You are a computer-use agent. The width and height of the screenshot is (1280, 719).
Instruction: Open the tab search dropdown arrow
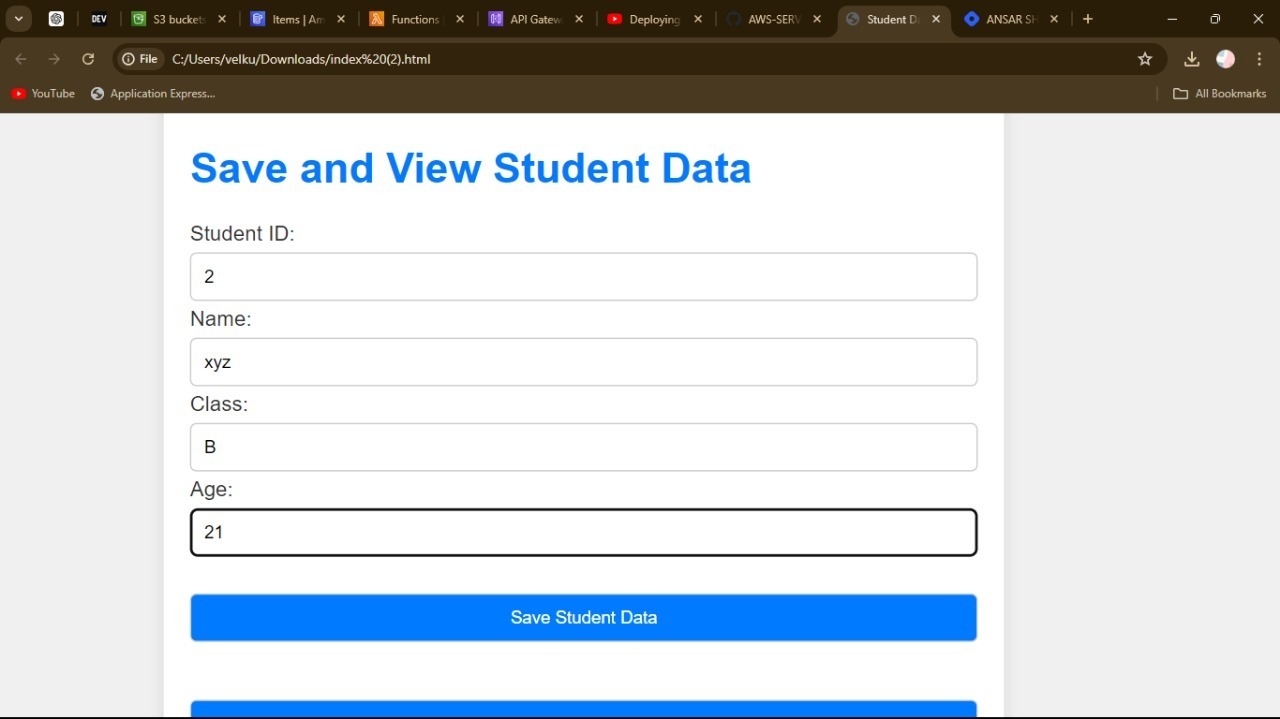(18, 19)
